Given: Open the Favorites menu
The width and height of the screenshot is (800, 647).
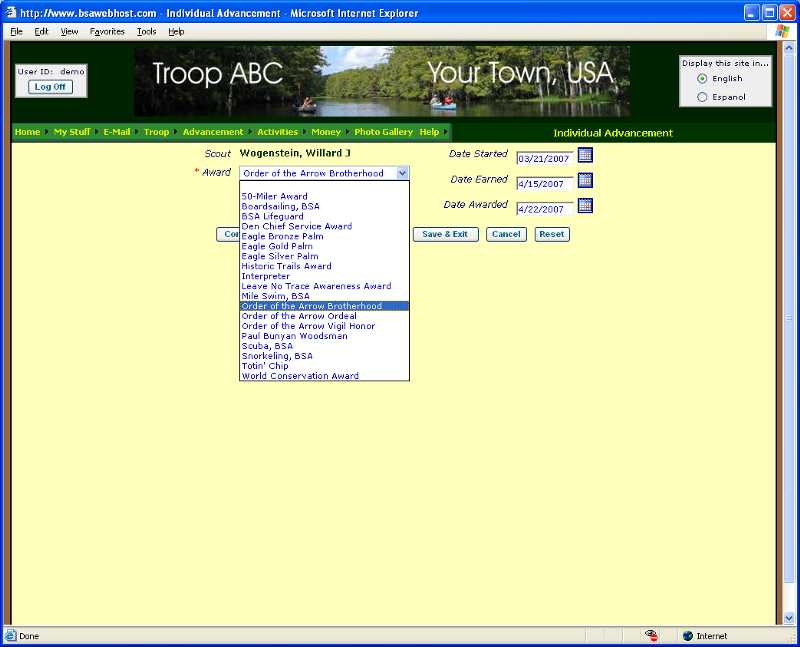Looking at the screenshot, I should [x=107, y=32].
